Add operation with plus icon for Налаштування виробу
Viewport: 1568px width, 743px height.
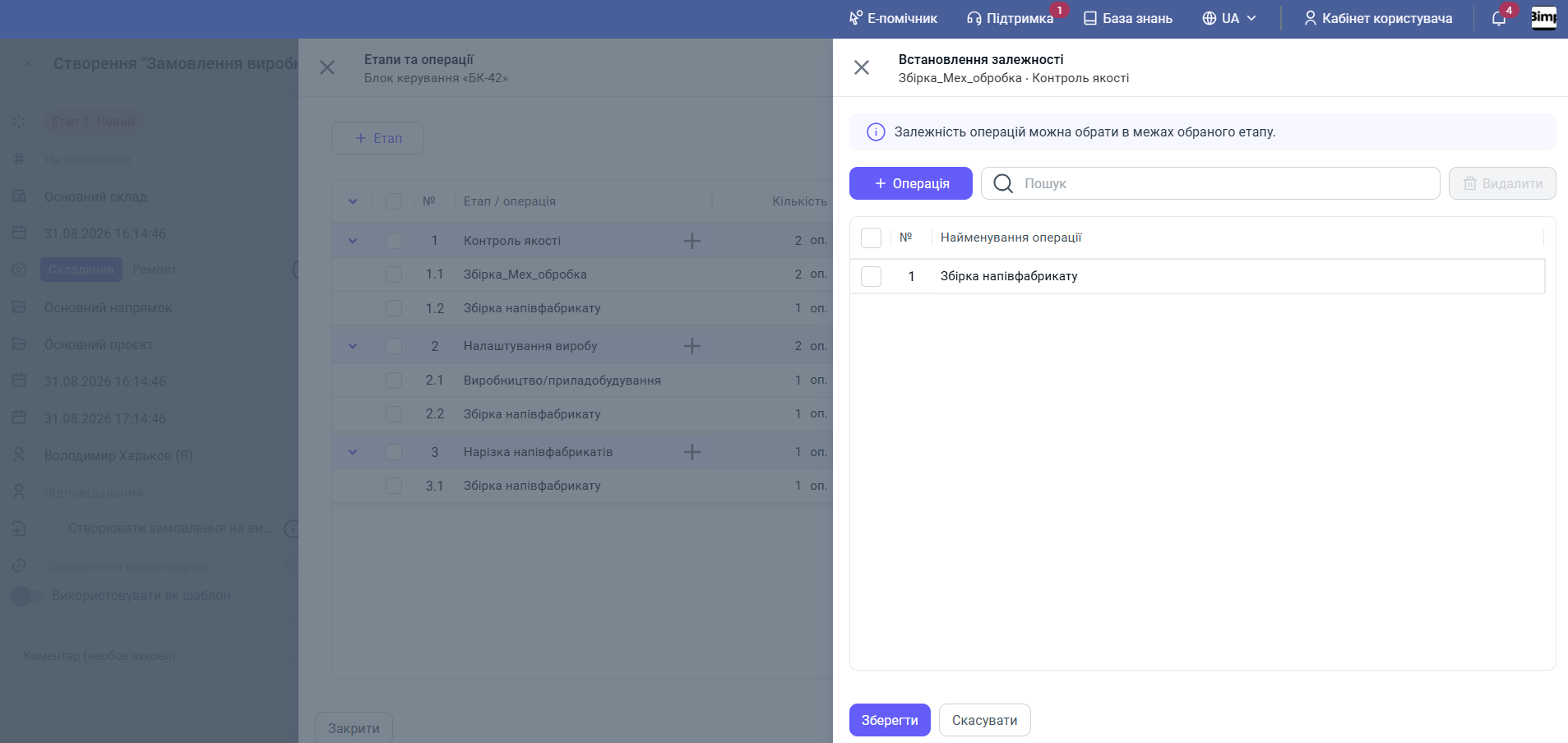pos(692,346)
